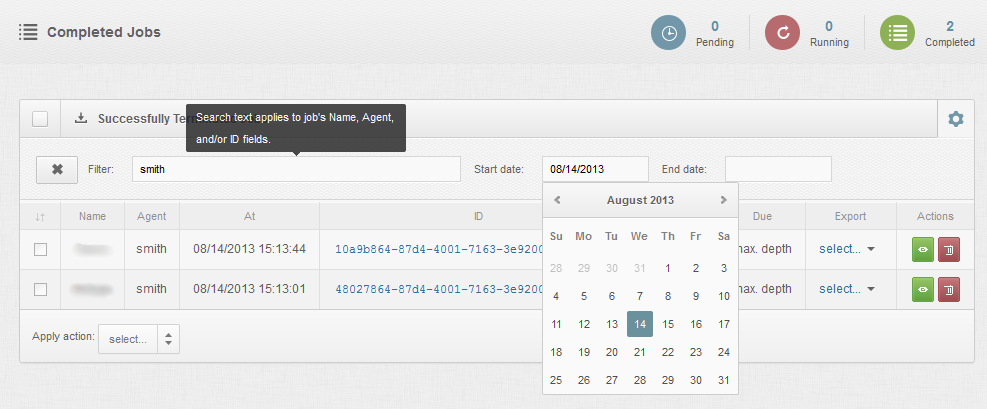Click the download icon beside Successfully
The height and width of the screenshot is (409, 987).
pyautogui.click(x=81, y=118)
